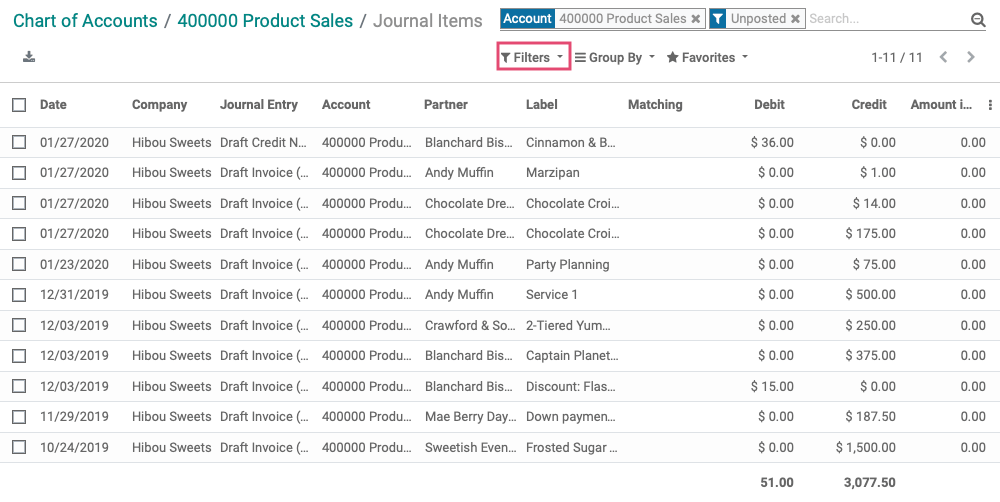Click the 11/29/2019 date cell
The height and width of the screenshot is (502, 1000).
(74, 417)
